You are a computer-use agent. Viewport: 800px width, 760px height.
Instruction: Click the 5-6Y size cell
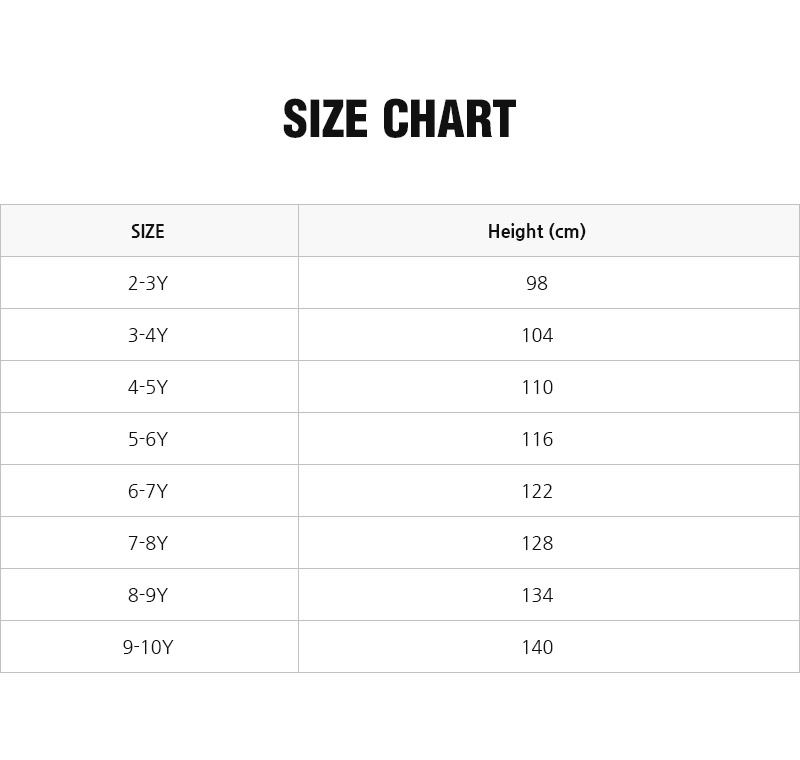tap(148, 439)
